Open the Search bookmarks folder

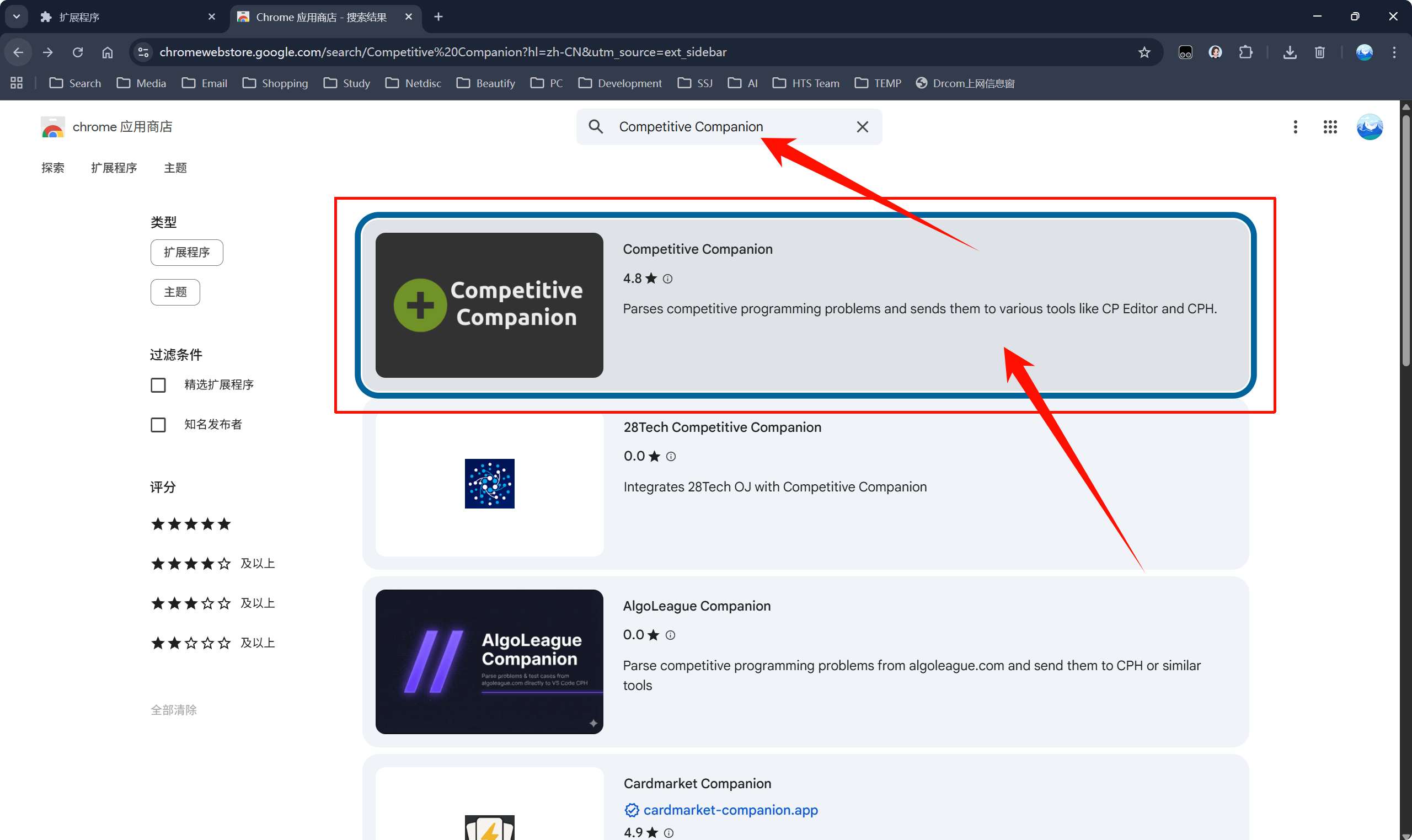75,83
